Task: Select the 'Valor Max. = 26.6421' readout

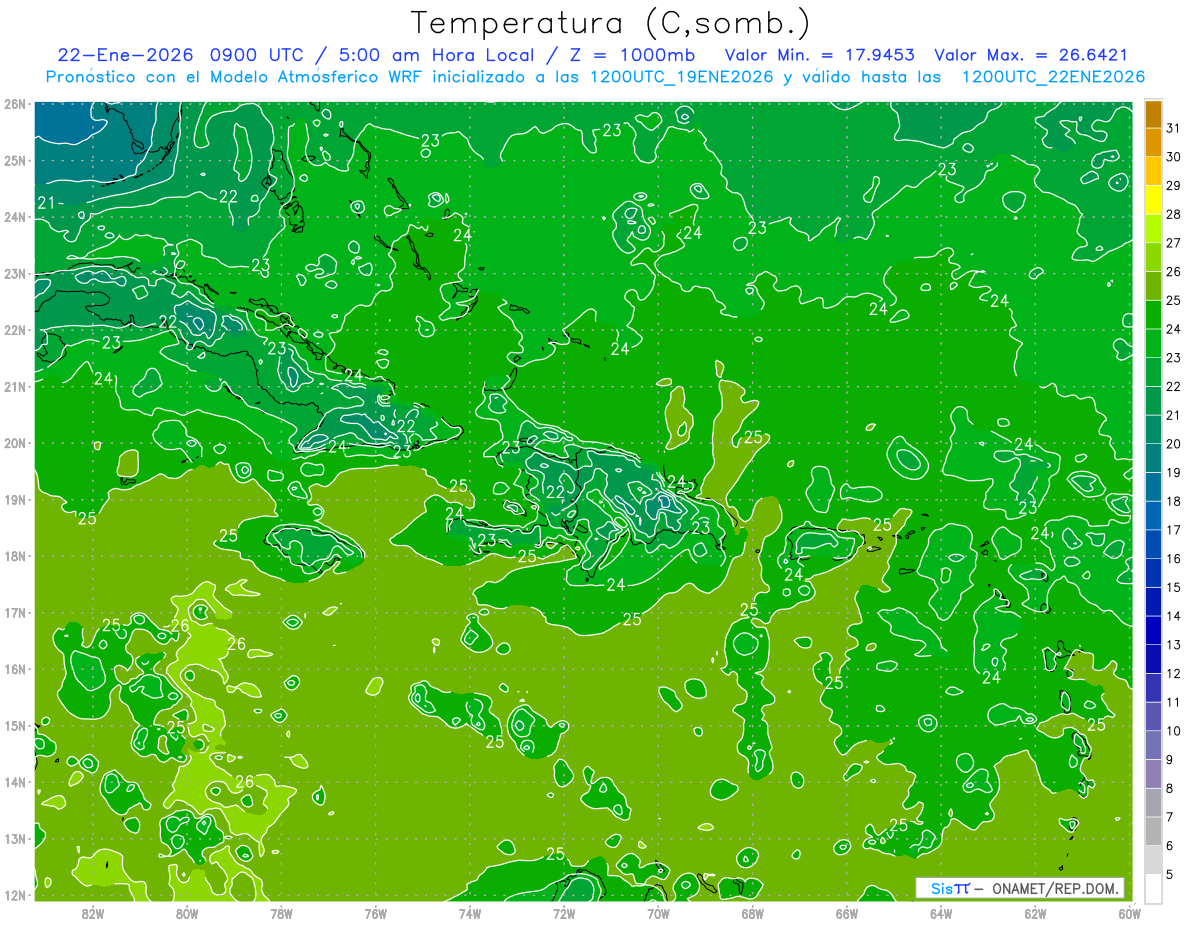Action: (1031, 55)
